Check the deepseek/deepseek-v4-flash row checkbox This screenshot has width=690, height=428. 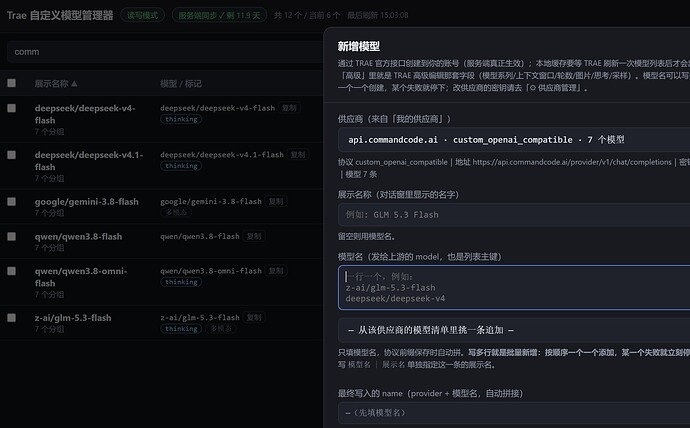click(x=11, y=108)
